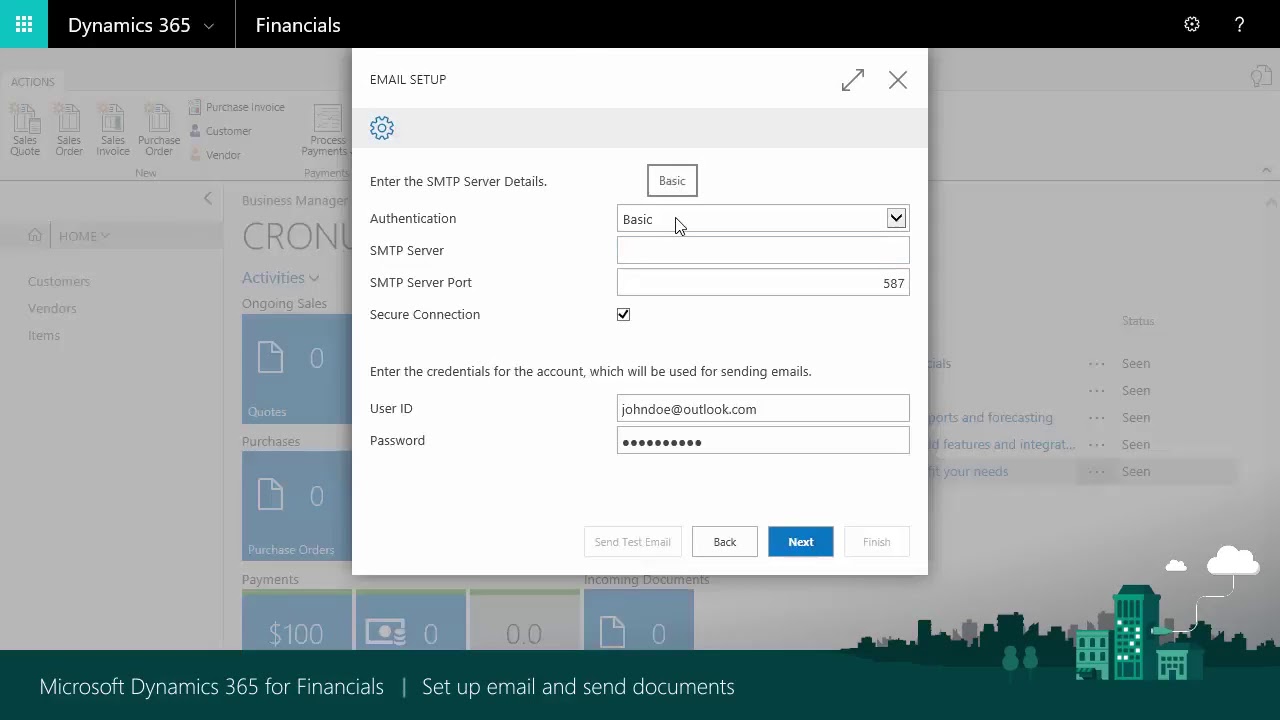Click the Sales Quote ribbon icon

point(25,130)
